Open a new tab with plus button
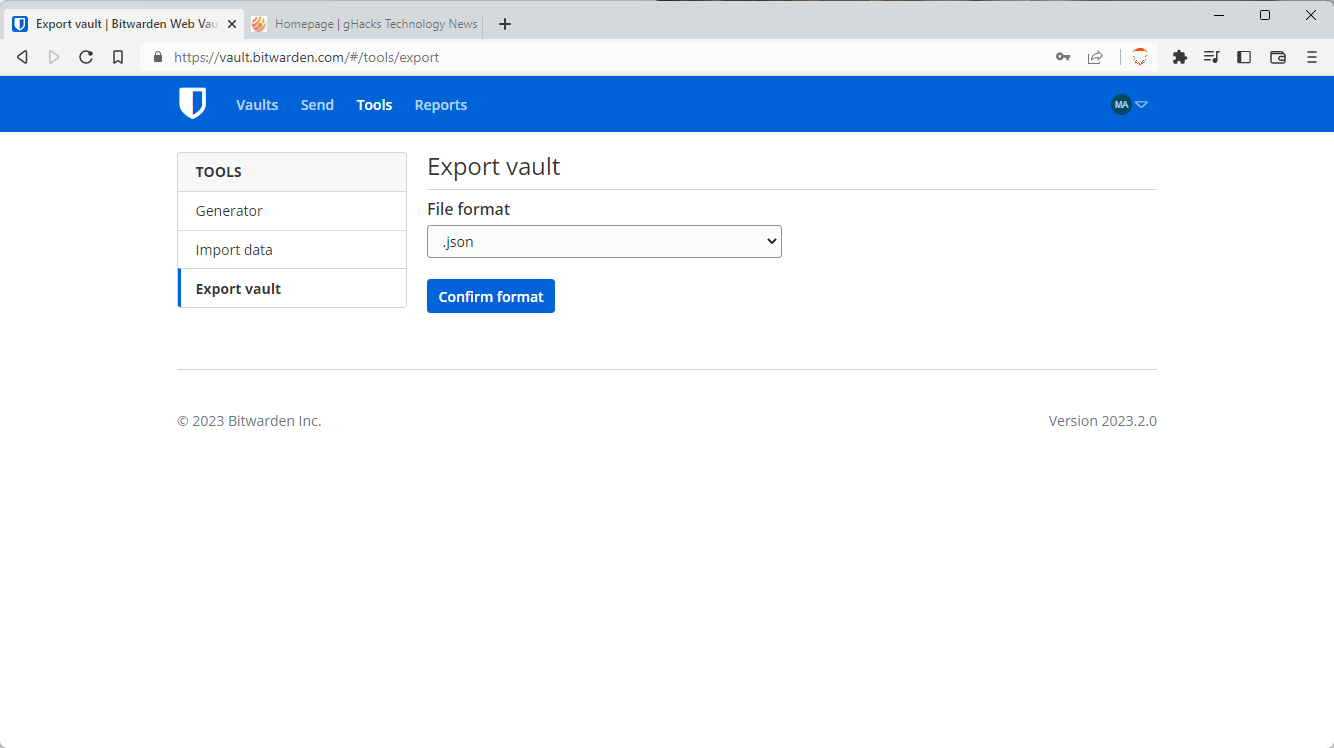The width and height of the screenshot is (1334, 748). tap(505, 24)
